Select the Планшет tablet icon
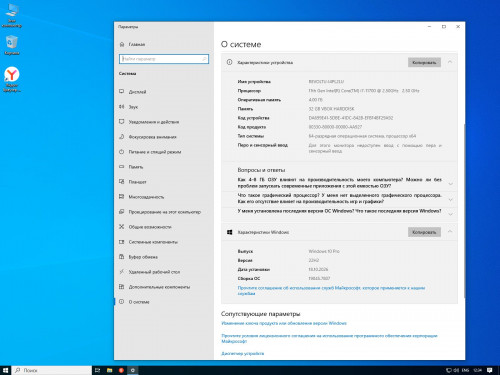Image resolution: width=500 pixels, height=375 pixels. (122, 182)
